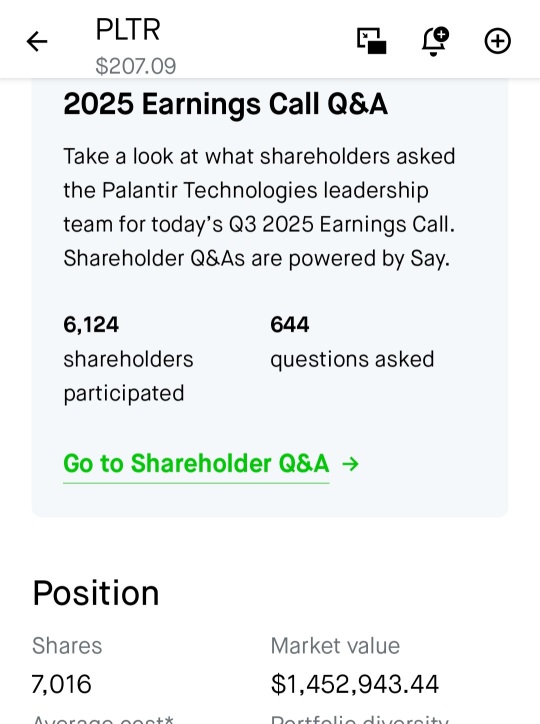Screen dimensions: 540x724
Task: Tap the 644 questions asked stat
Action: [x=352, y=342]
